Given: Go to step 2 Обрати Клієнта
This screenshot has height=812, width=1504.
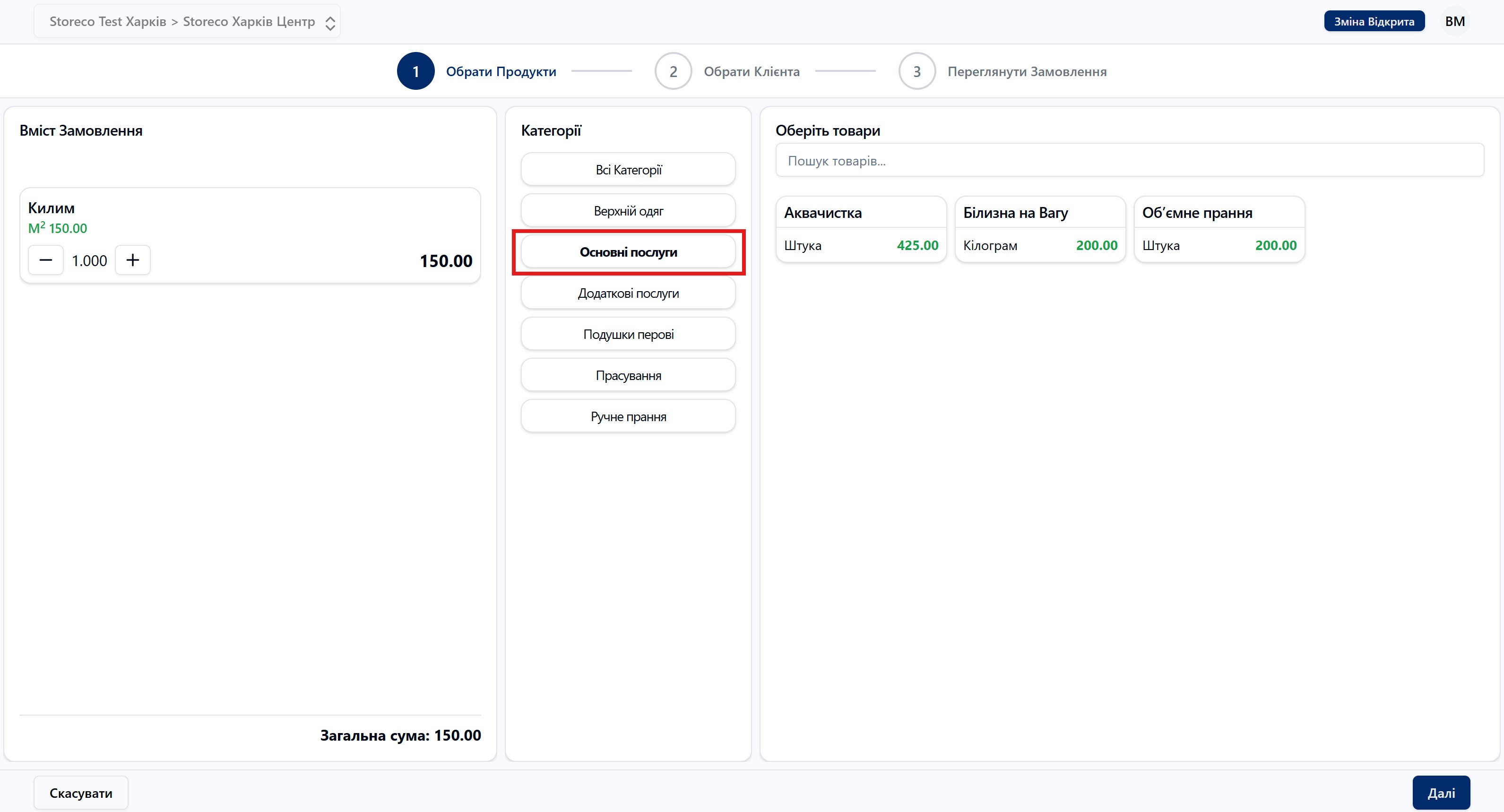Looking at the screenshot, I should [673, 71].
